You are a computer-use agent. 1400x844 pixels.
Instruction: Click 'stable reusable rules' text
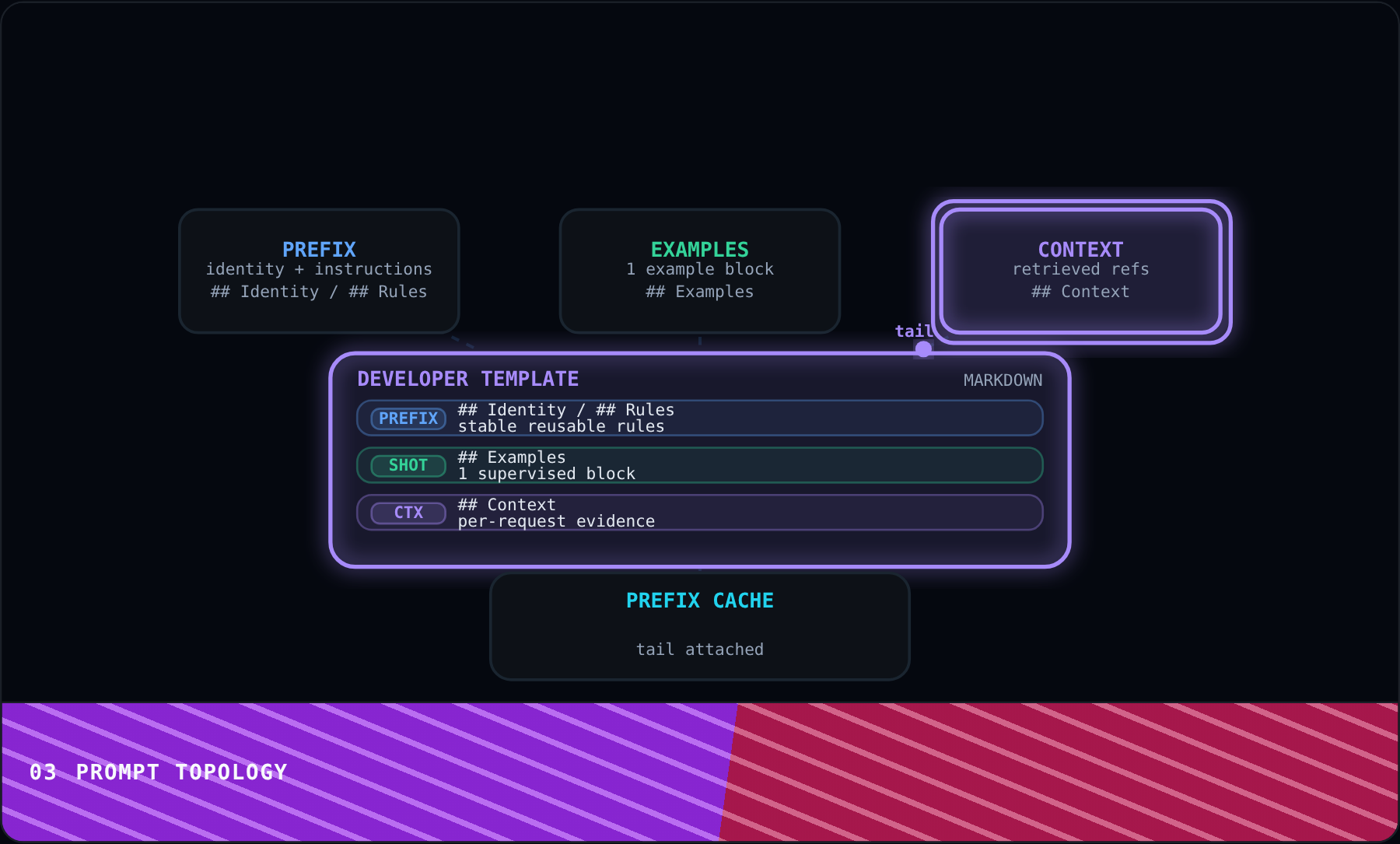(x=562, y=426)
